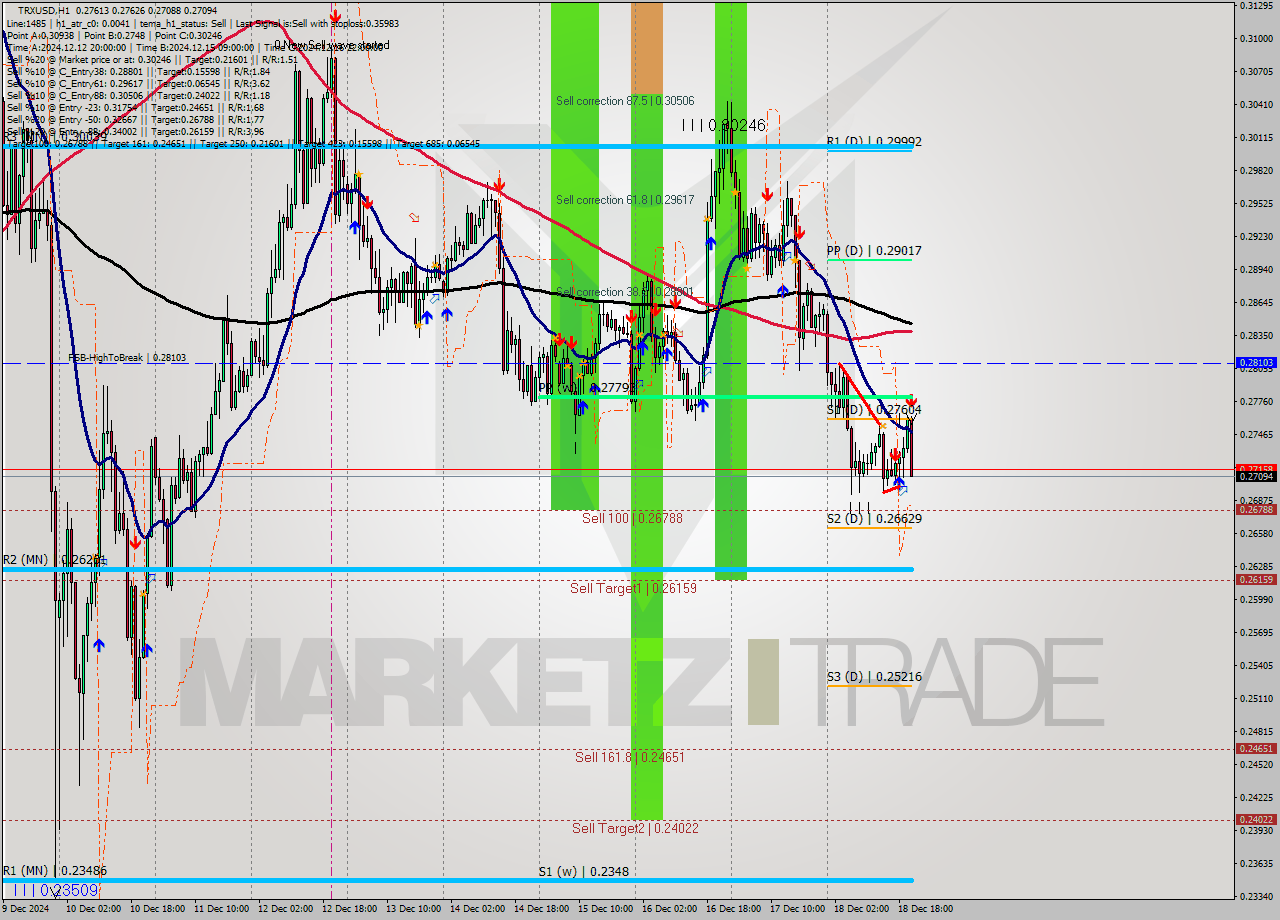Select the 'Sell %20 @ Market price or at: 0.30246' line
Image resolution: width=1280 pixels, height=920 pixels.
(152, 59)
